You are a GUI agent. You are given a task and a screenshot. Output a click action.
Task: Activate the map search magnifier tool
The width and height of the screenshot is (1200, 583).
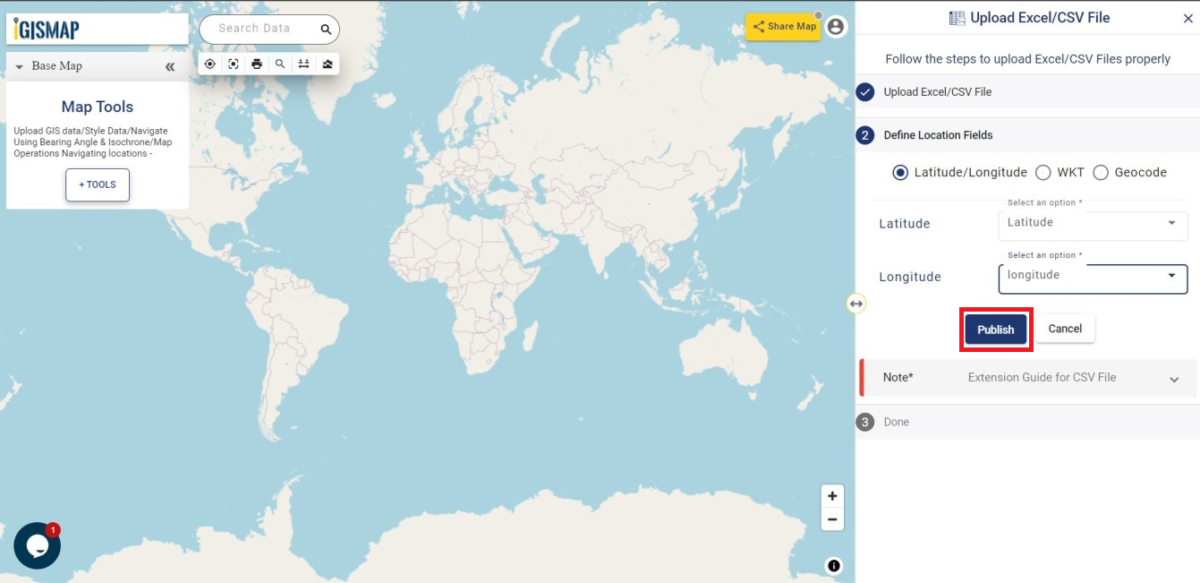[280, 63]
